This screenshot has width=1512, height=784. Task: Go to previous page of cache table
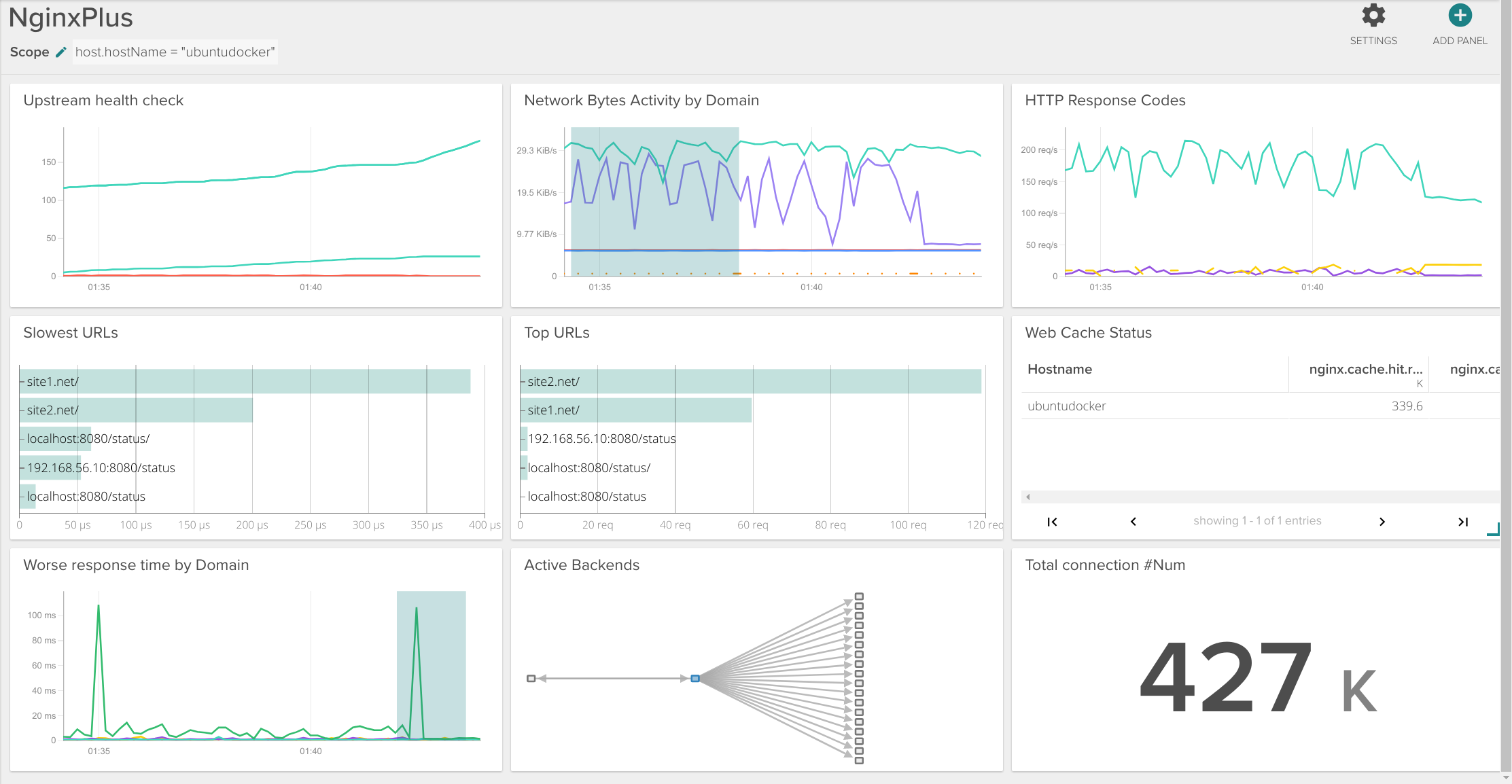coord(1133,522)
